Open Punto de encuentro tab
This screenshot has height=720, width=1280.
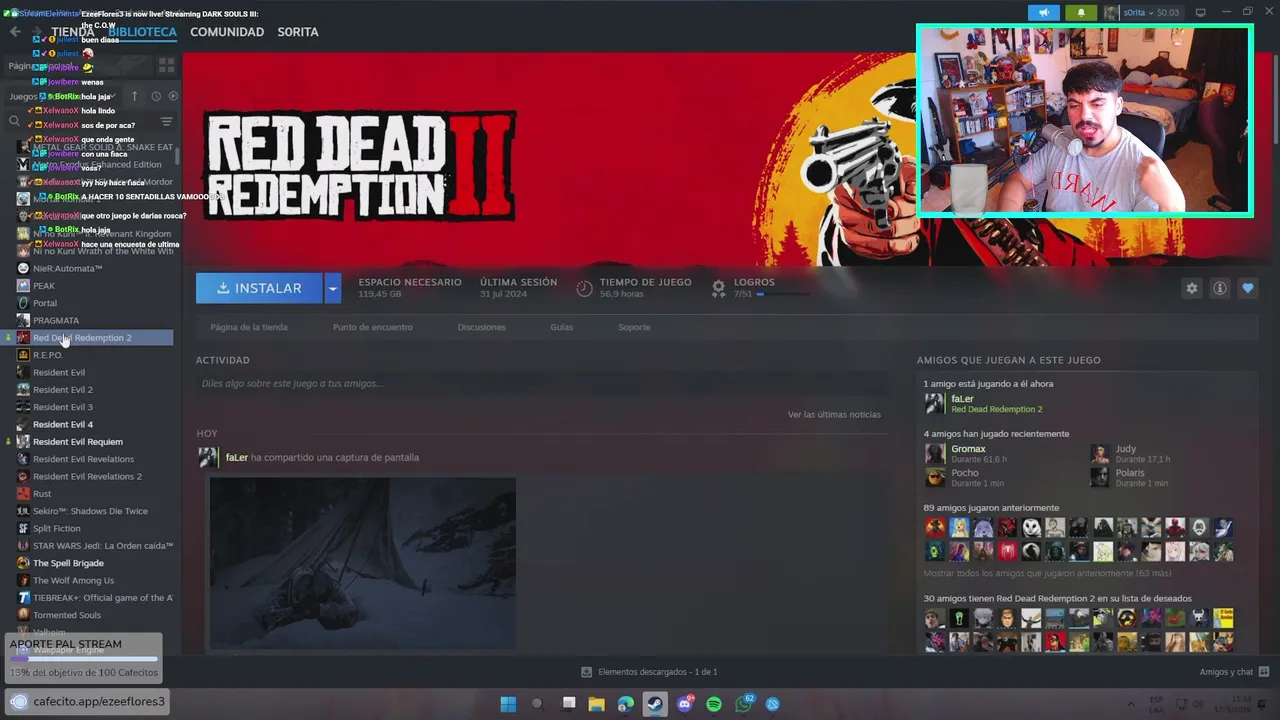pyautogui.click(x=373, y=327)
